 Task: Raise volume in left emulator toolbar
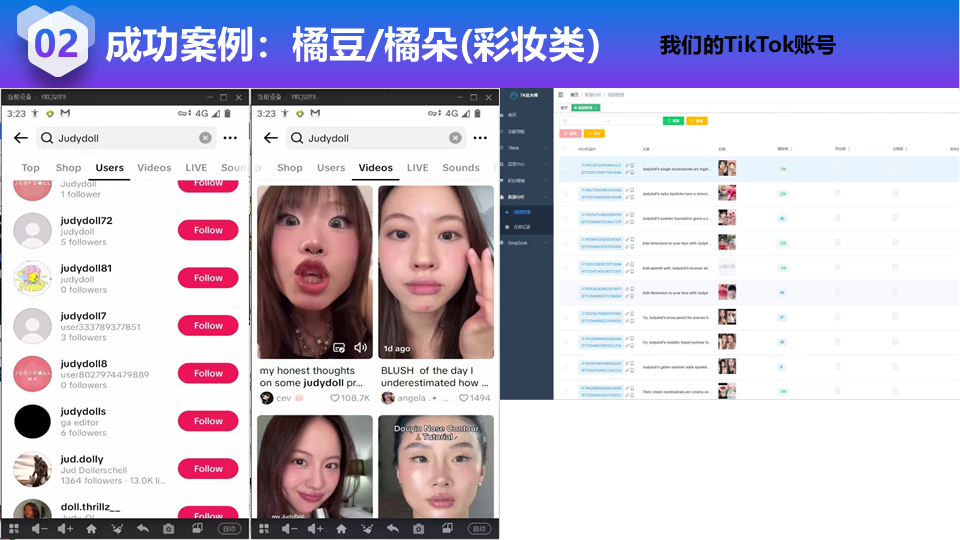point(66,528)
